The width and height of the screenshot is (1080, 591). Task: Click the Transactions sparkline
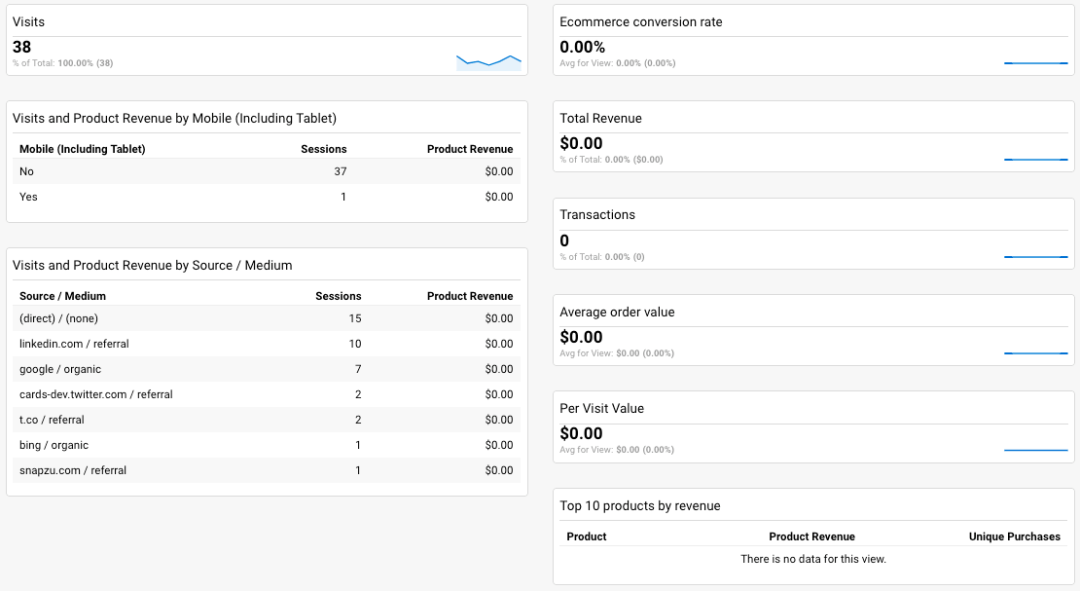[x=1036, y=256]
